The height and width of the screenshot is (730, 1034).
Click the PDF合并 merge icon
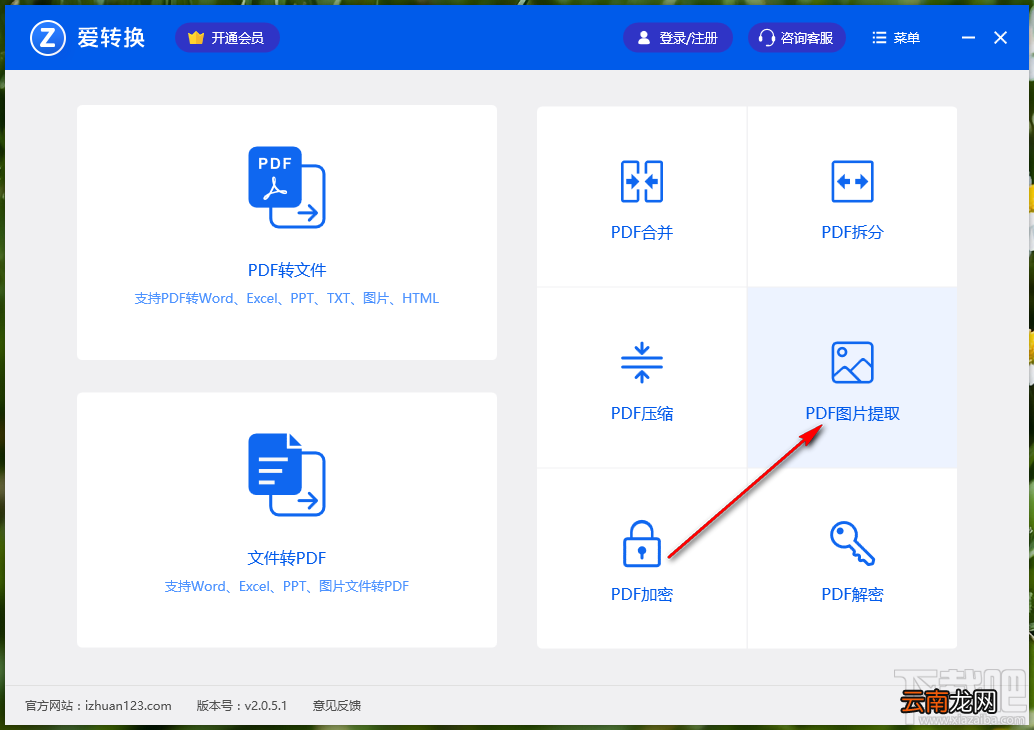642,181
